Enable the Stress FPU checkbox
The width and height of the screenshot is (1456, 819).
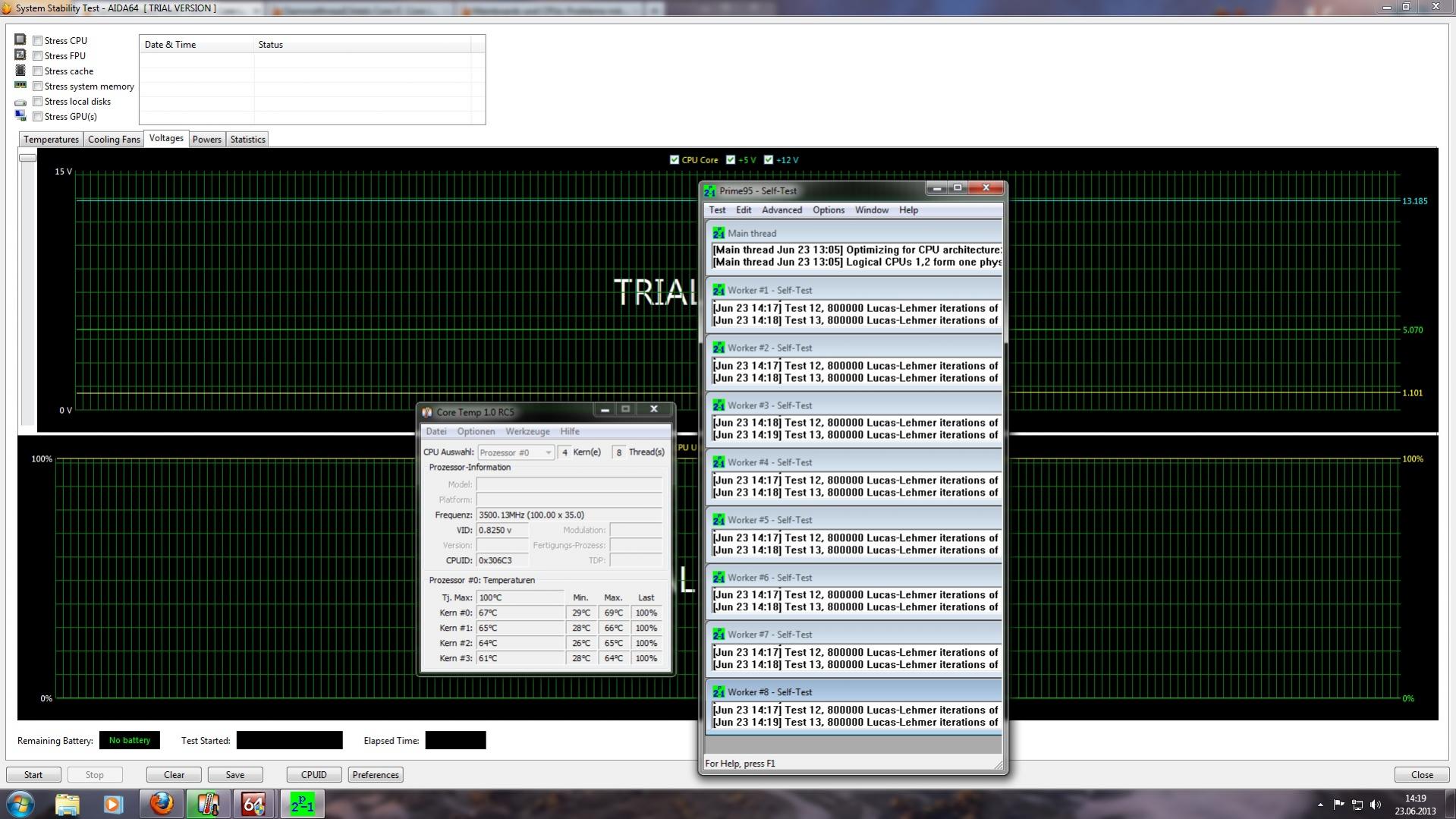click(x=37, y=56)
